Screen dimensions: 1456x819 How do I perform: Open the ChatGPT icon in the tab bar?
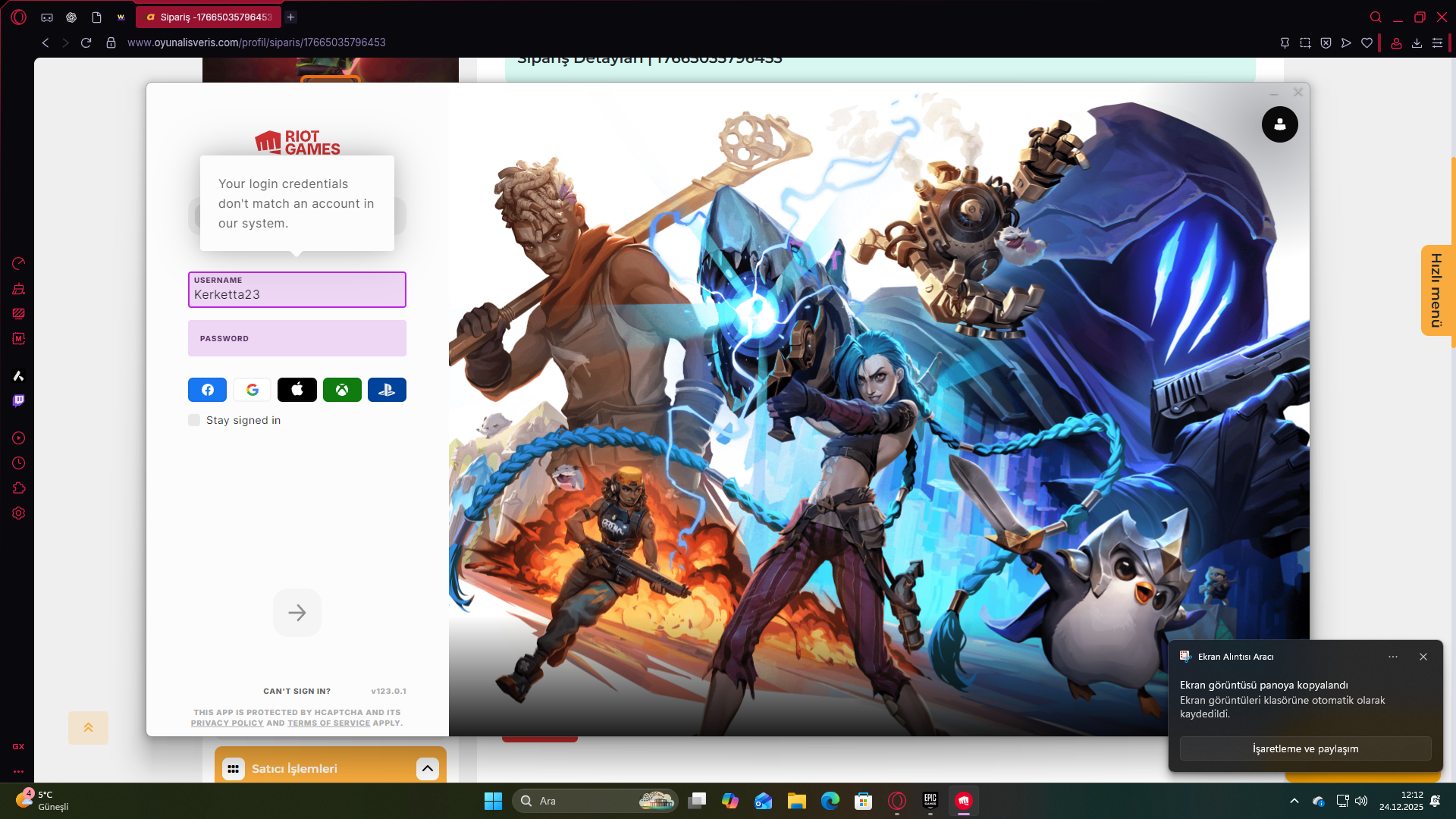[71, 17]
